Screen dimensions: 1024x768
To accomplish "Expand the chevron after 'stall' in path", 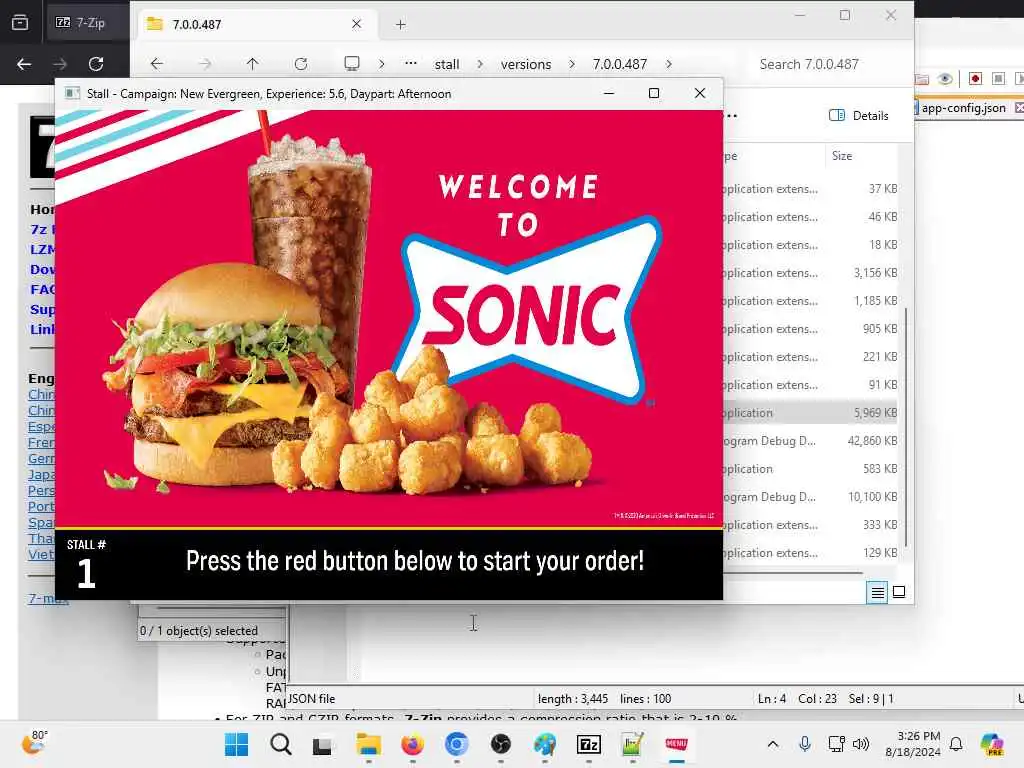I will tap(480, 64).
